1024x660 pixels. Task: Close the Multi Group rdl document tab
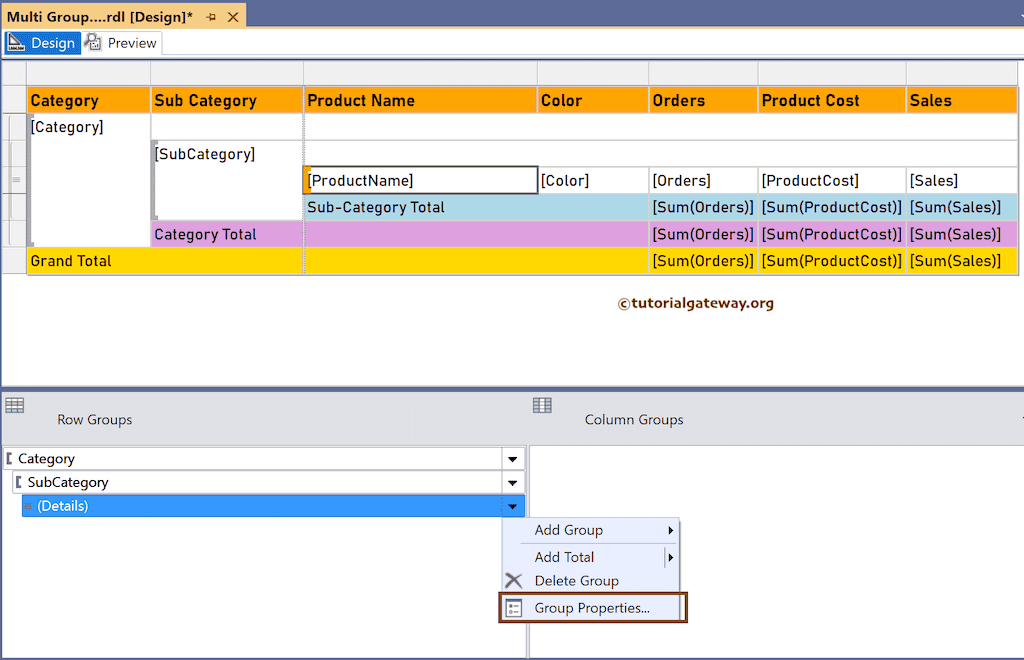(x=233, y=18)
